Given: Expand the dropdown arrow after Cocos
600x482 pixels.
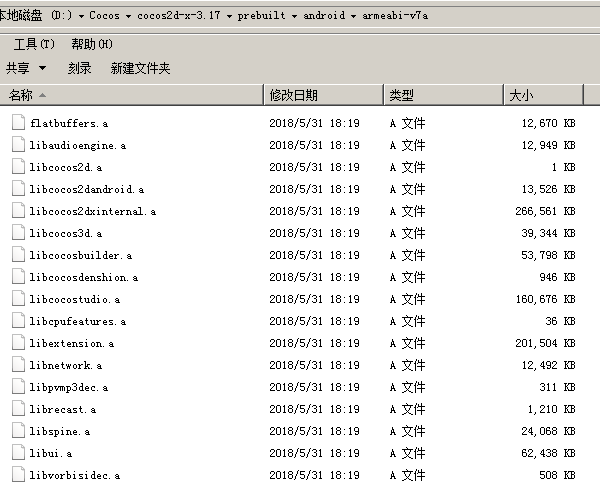Looking at the screenshot, I should [128, 16].
